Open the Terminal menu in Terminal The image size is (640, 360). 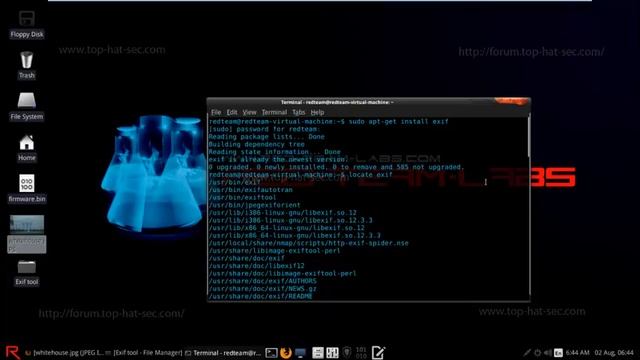coord(274,112)
